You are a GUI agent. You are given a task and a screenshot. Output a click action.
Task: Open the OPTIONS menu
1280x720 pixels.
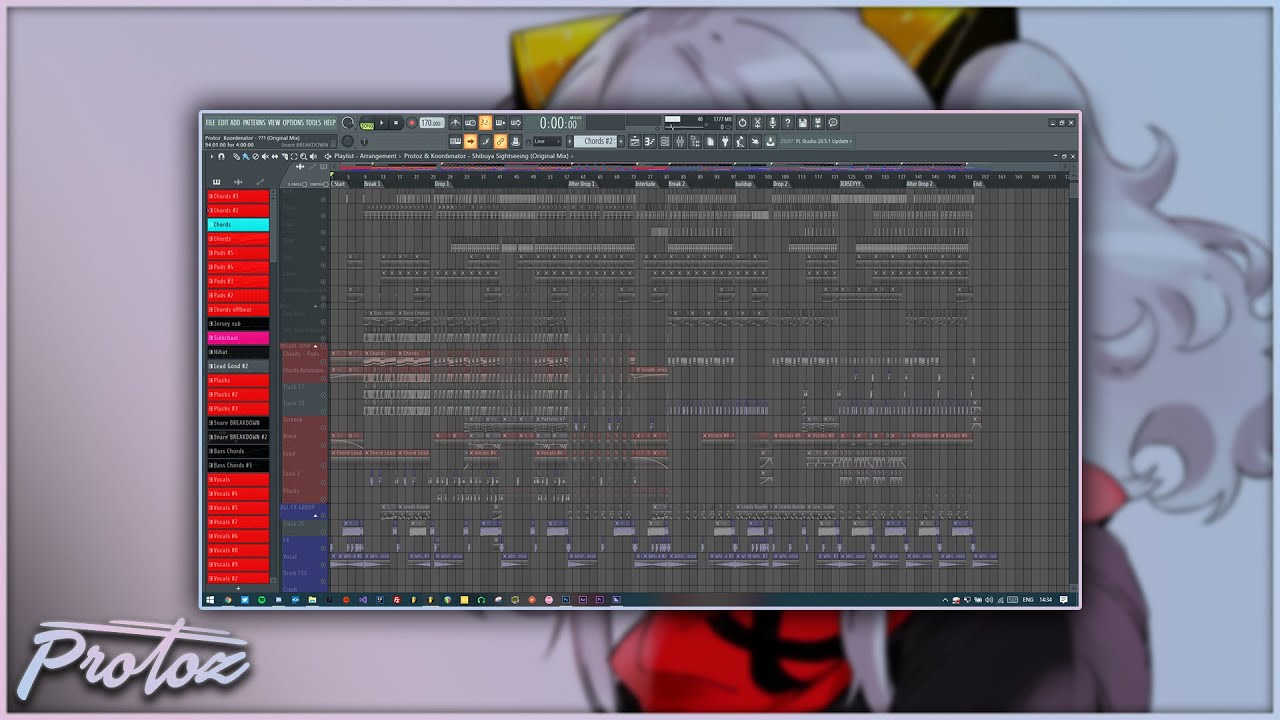coord(293,123)
